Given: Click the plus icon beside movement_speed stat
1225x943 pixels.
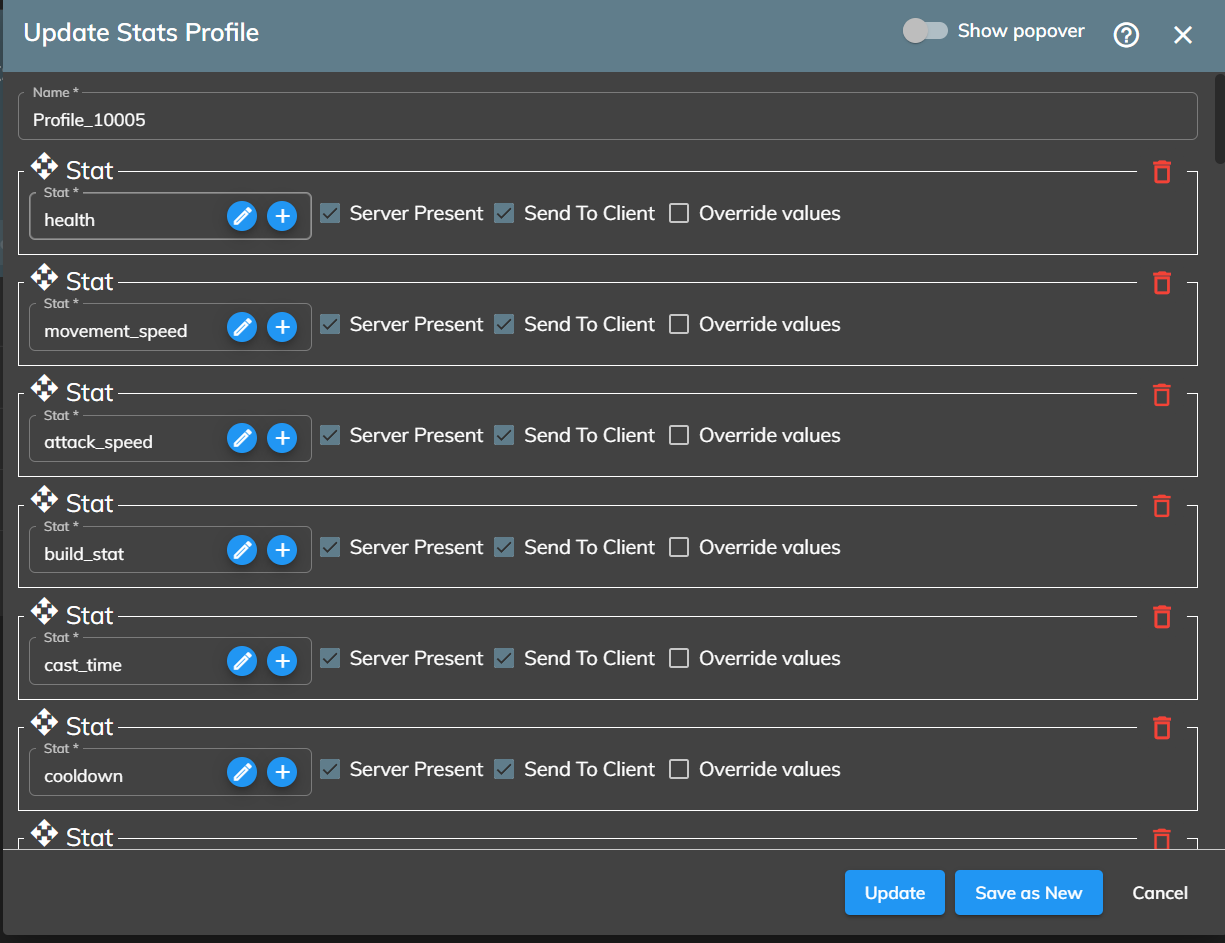Looking at the screenshot, I should pos(282,327).
